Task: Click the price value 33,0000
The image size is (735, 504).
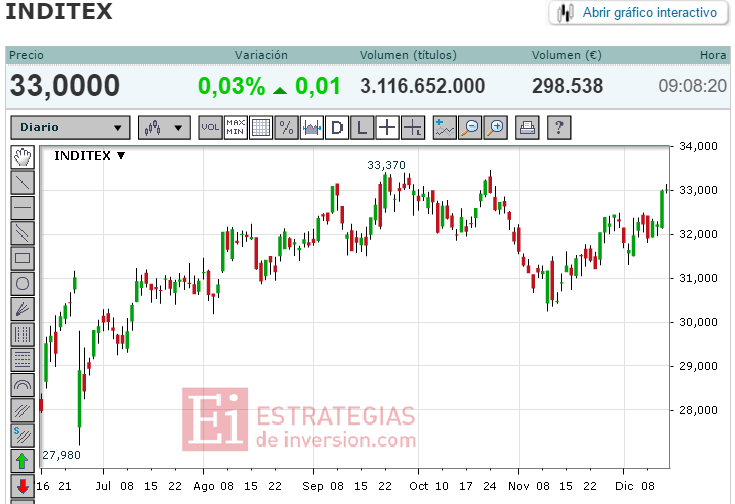Action: click(65, 86)
